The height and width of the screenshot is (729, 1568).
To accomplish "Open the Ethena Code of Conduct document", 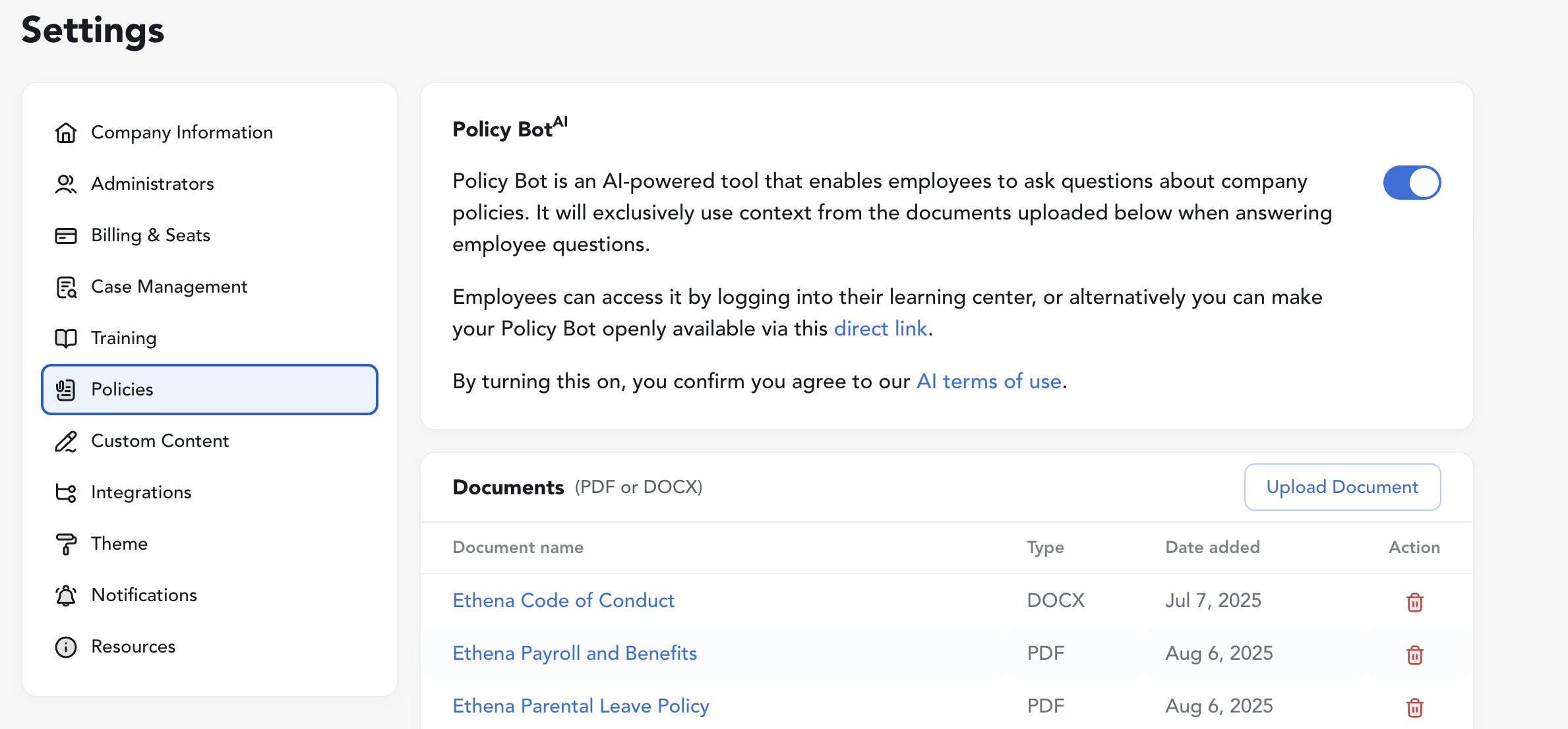I will coord(563,600).
